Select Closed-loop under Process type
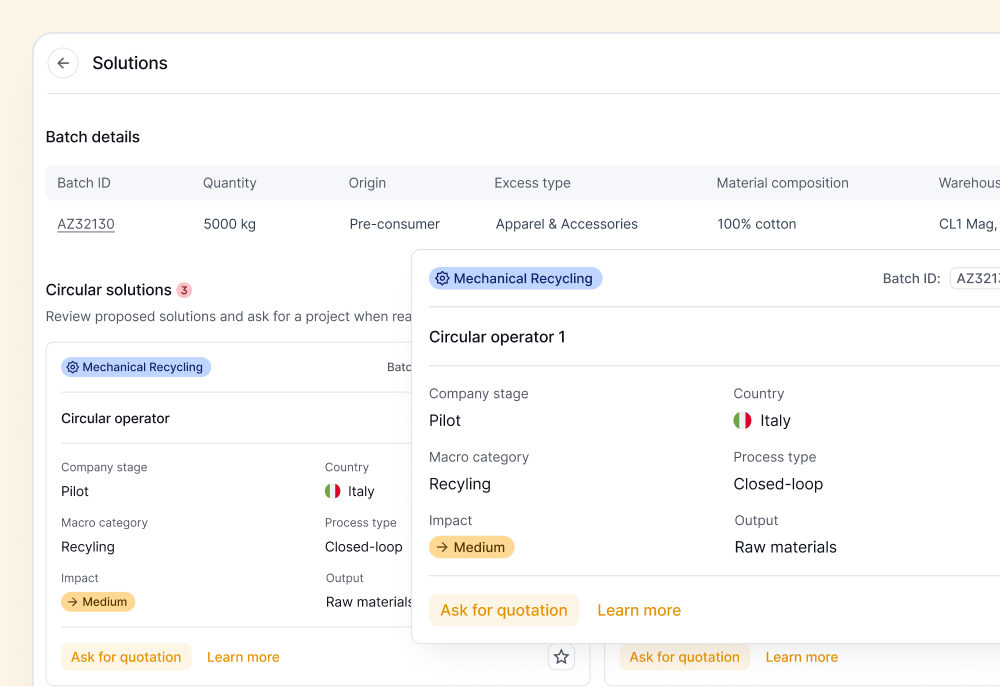The height and width of the screenshot is (687, 1000). pos(778,484)
